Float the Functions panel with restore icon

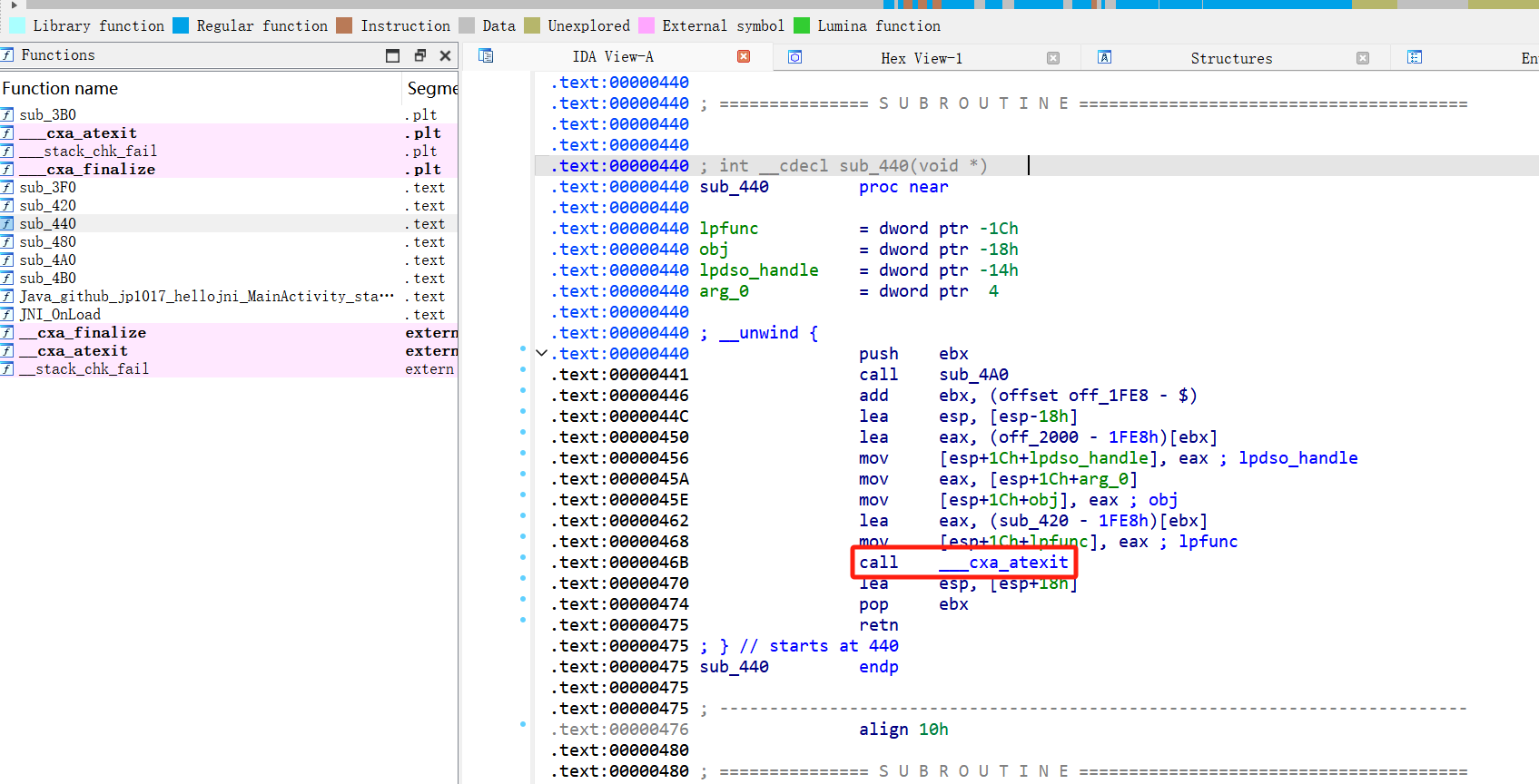pos(419,55)
